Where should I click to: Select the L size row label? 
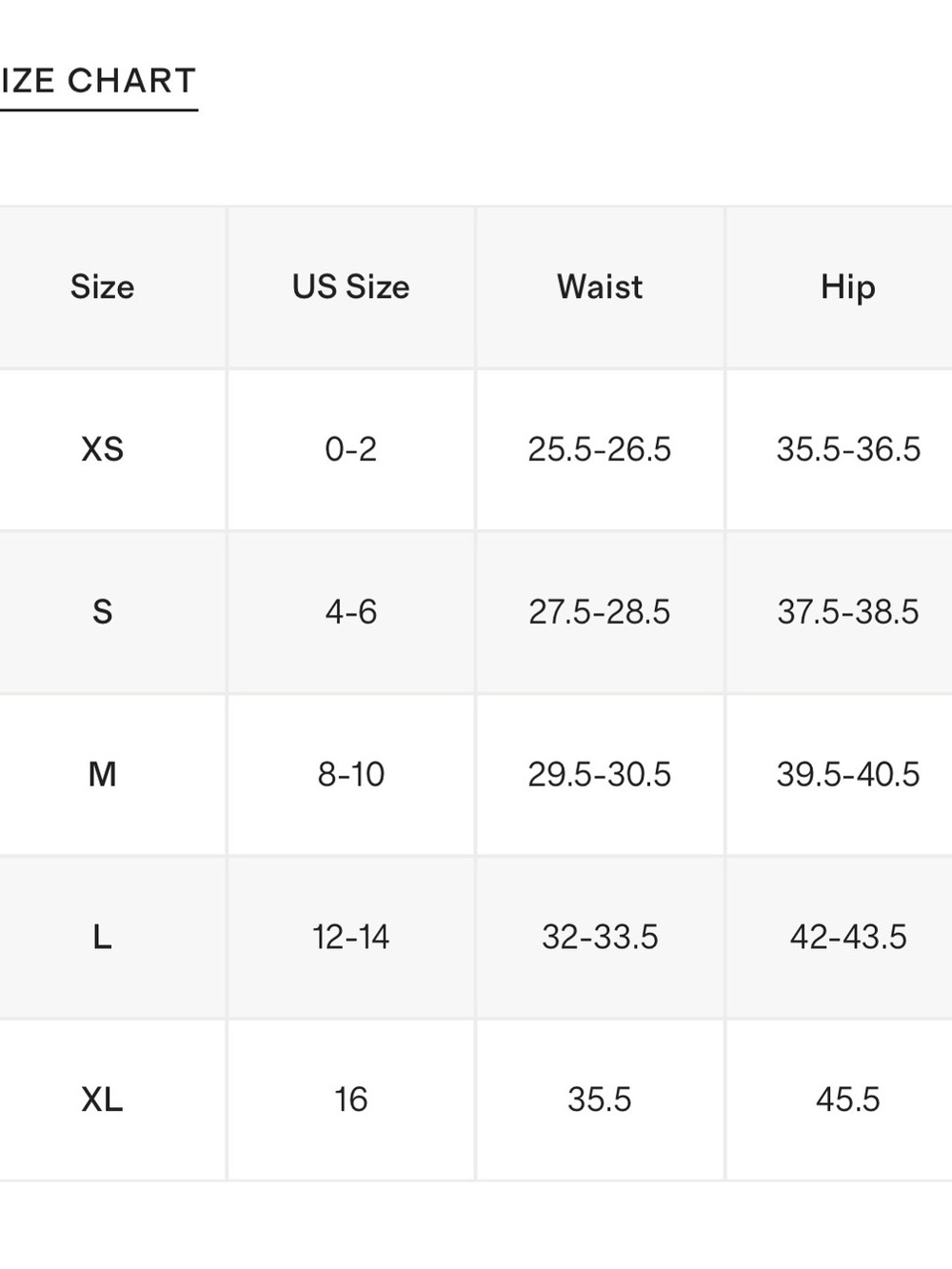pyautogui.click(x=102, y=938)
